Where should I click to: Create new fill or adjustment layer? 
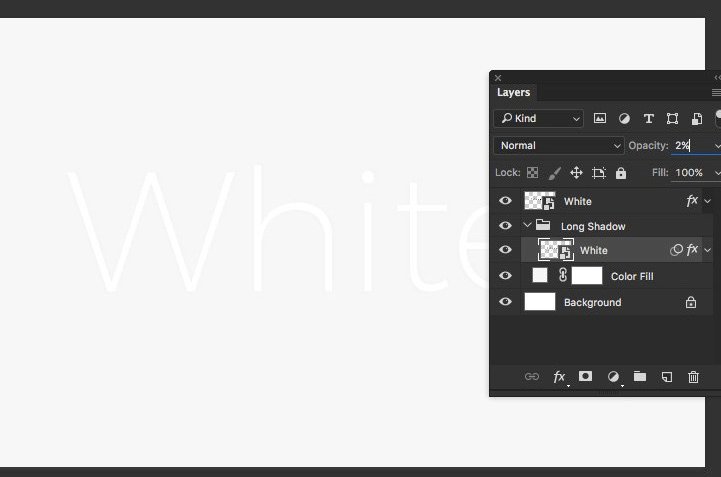tap(613, 377)
